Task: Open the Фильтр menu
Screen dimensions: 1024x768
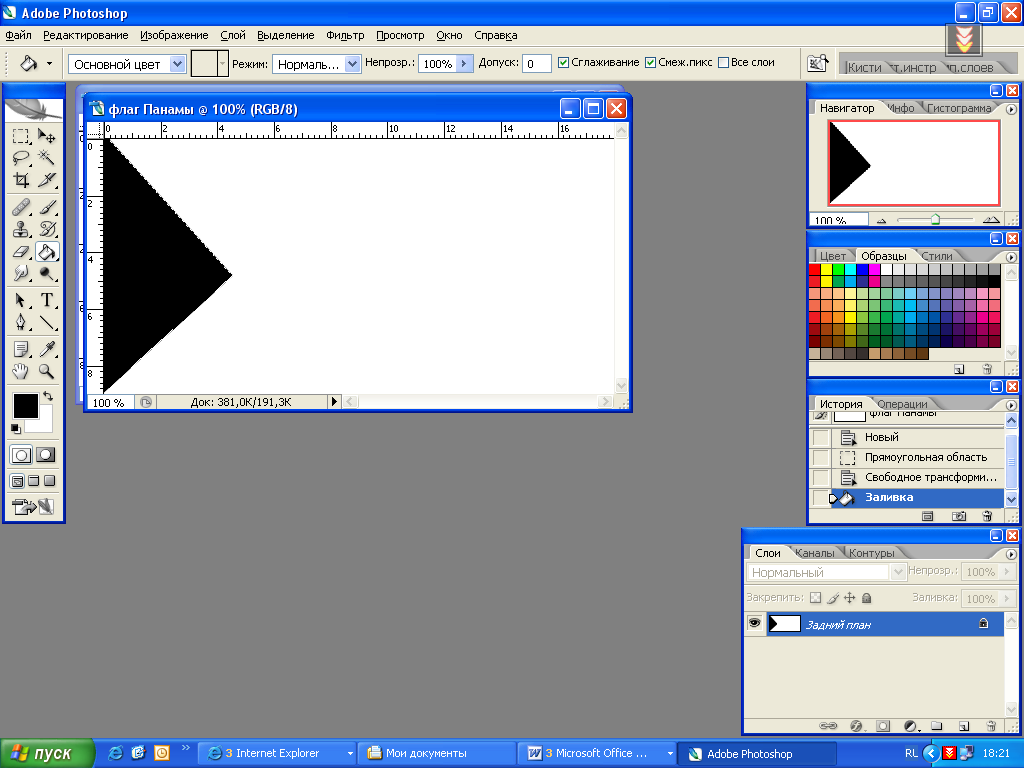Action: click(x=345, y=35)
